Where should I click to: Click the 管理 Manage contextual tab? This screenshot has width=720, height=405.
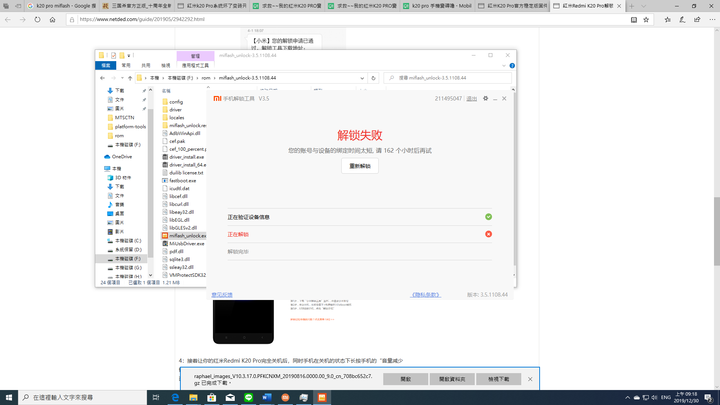195,56
